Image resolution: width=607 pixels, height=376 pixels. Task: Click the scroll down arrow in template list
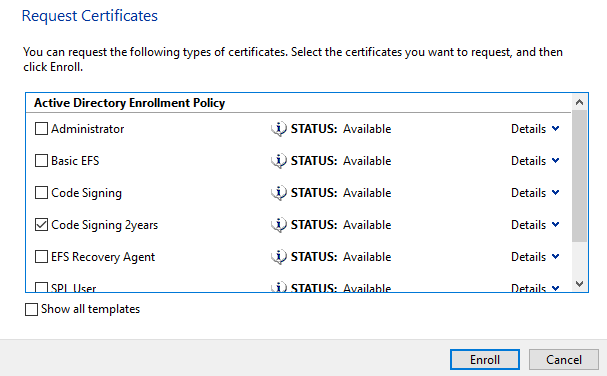[579, 284]
